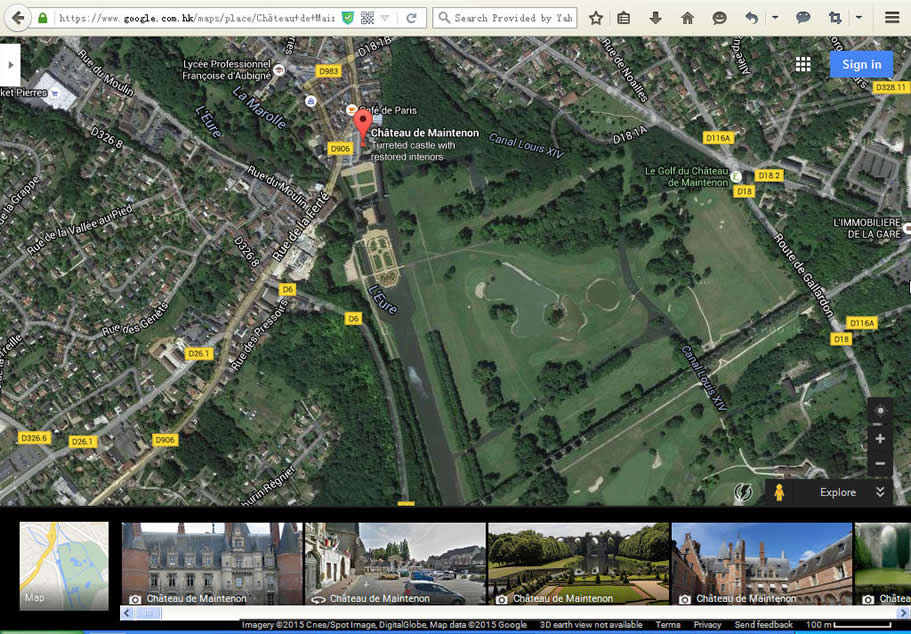
Task: Click the photo strip scrollbar thumb
Action: 148,612
